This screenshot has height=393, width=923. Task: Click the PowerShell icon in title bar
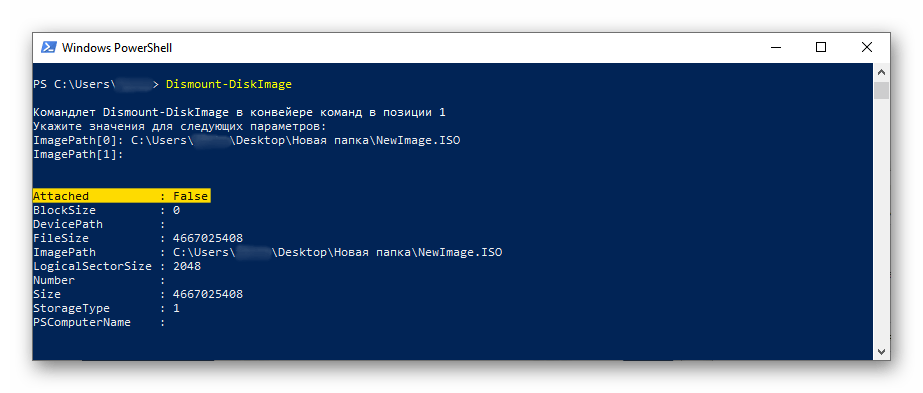click(48, 48)
